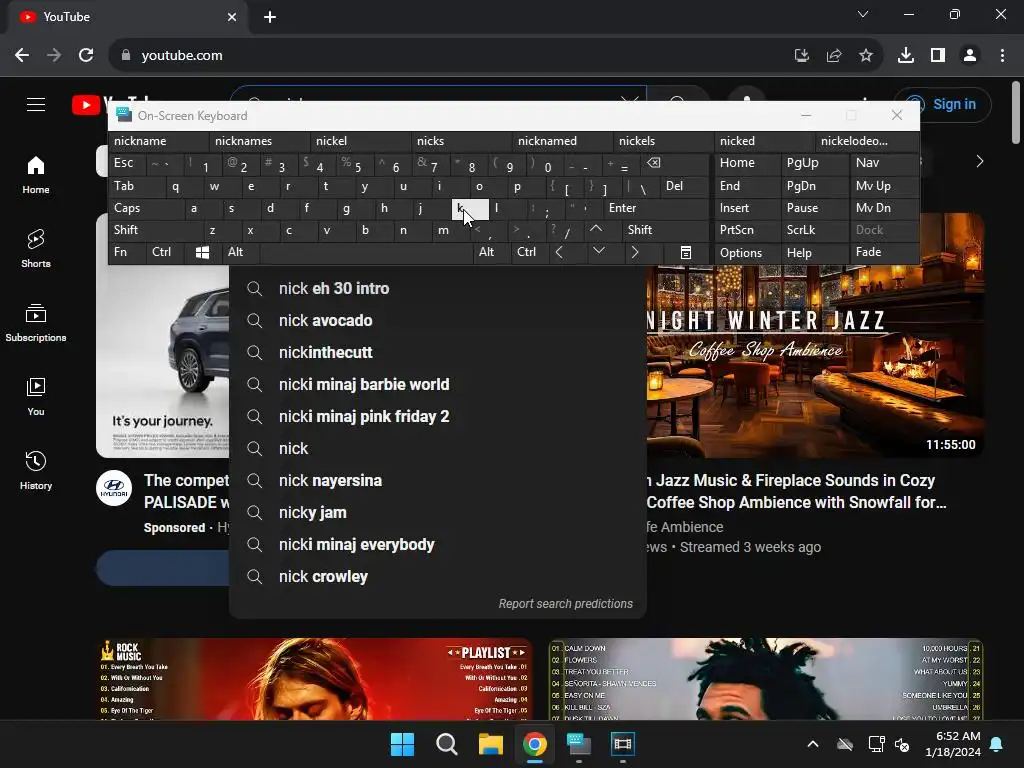Click the share page icon in address bar
This screenshot has height=768, width=1024.
tap(834, 56)
